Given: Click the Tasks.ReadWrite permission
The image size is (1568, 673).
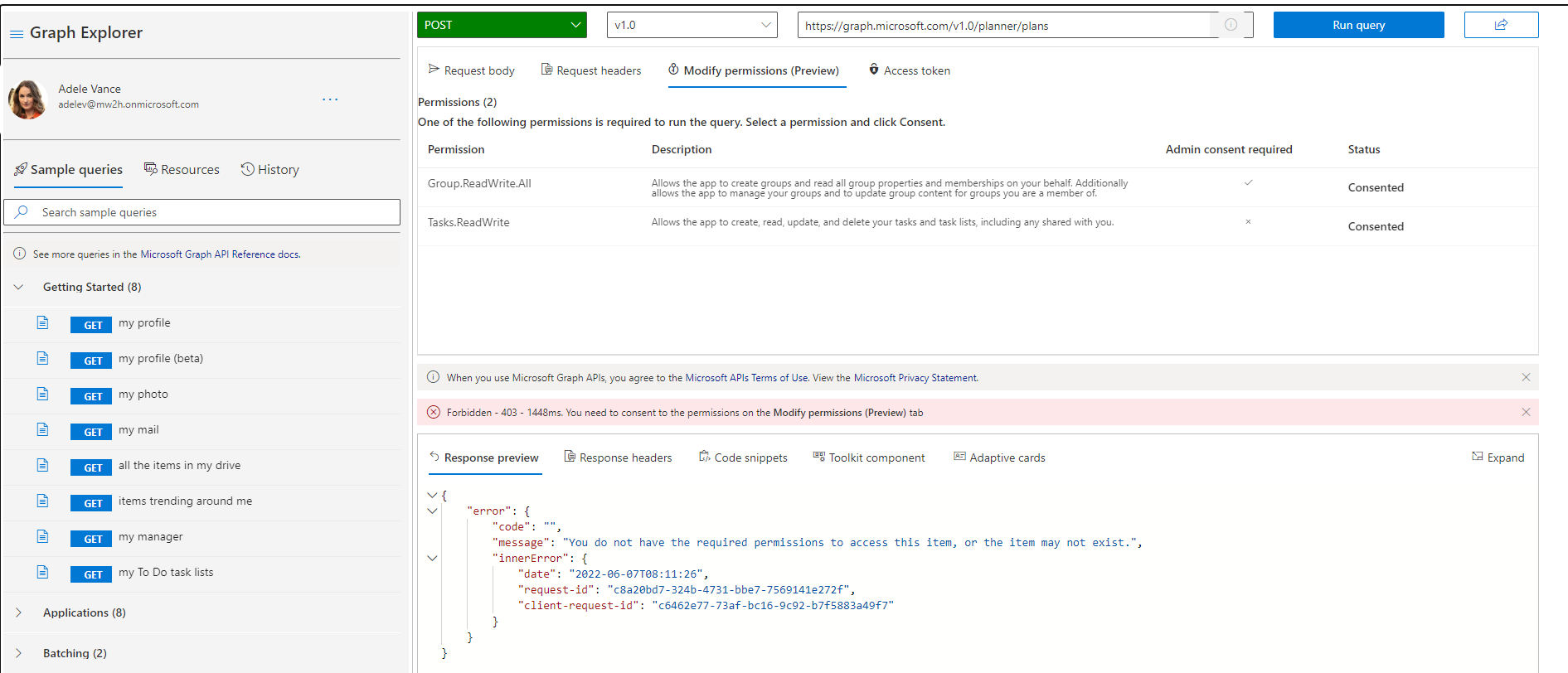Looking at the screenshot, I should (468, 222).
